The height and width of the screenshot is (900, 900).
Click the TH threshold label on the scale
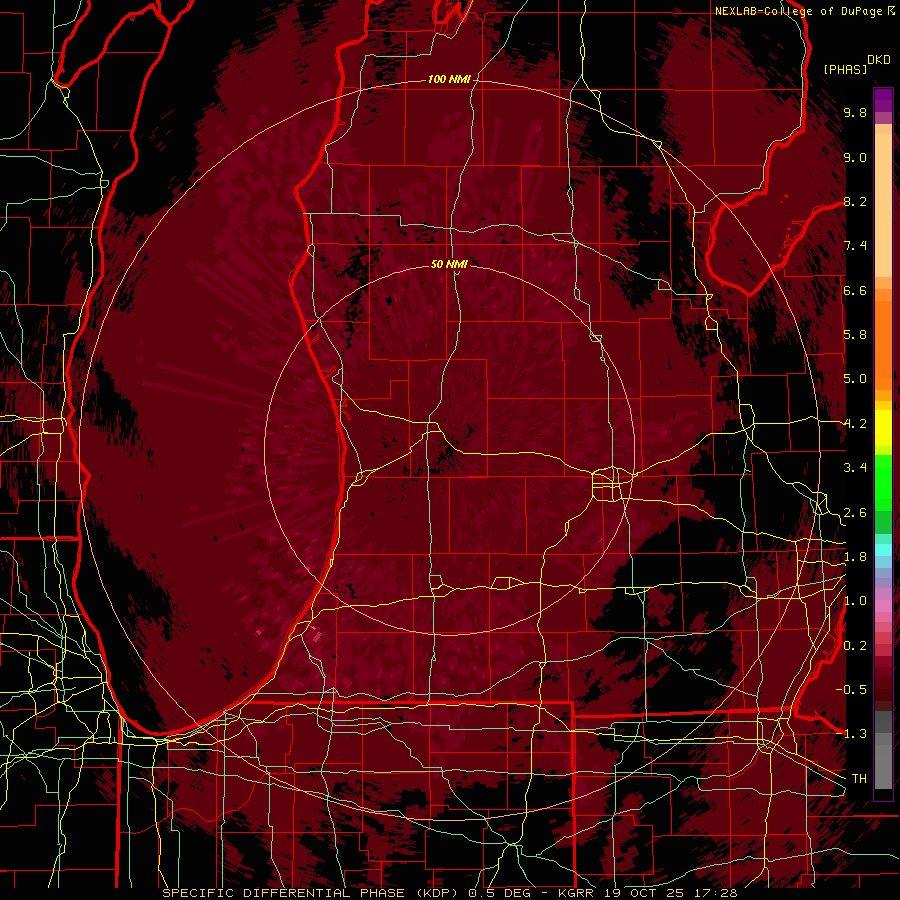pyautogui.click(x=859, y=778)
